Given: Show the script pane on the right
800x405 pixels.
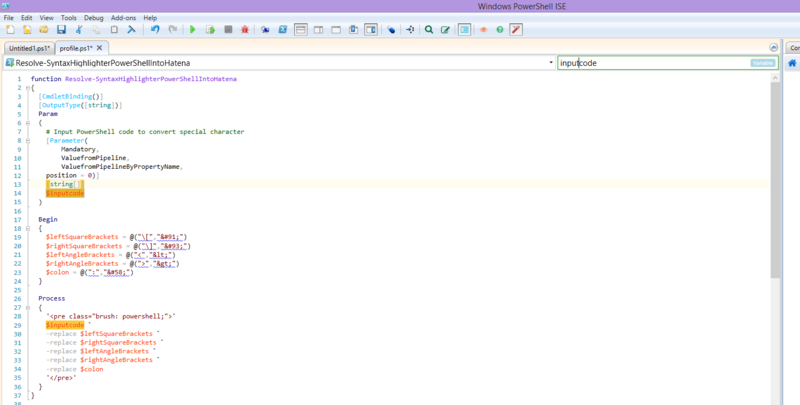Looking at the screenshot, I should click(x=318, y=30).
